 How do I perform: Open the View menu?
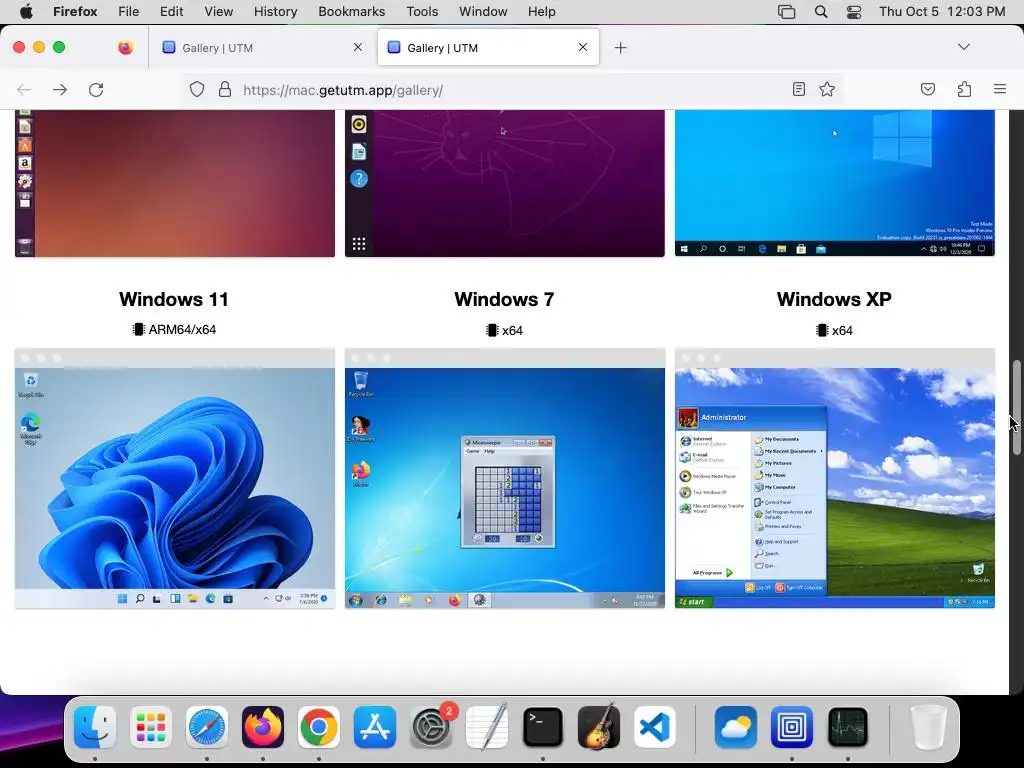[x=218, y=12]
